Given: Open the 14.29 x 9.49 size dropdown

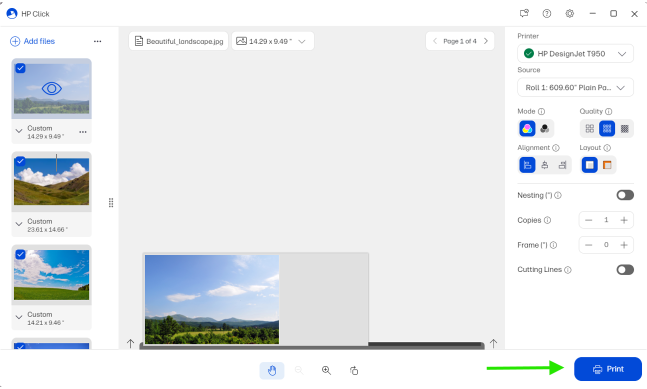Looking at the screenshot, I should pyautogui.click(x=273, y=41).
